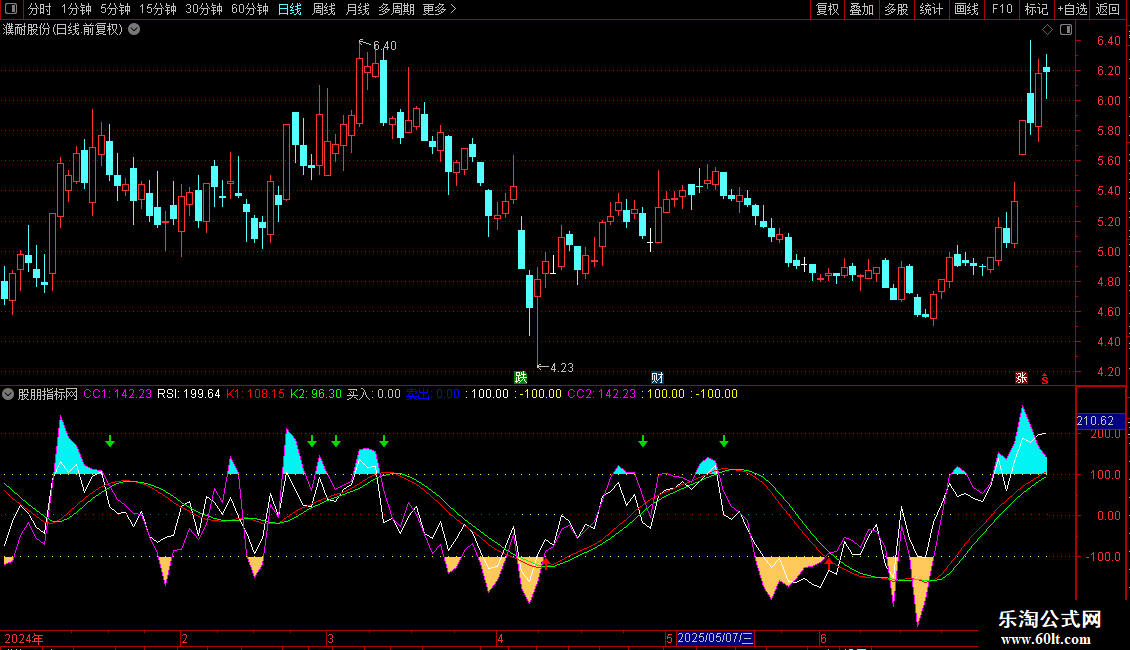Image resolution: width=1130 pixels, height=650 pixels.
Task: Click the month 6 marker on time axis
Action: 823,638
